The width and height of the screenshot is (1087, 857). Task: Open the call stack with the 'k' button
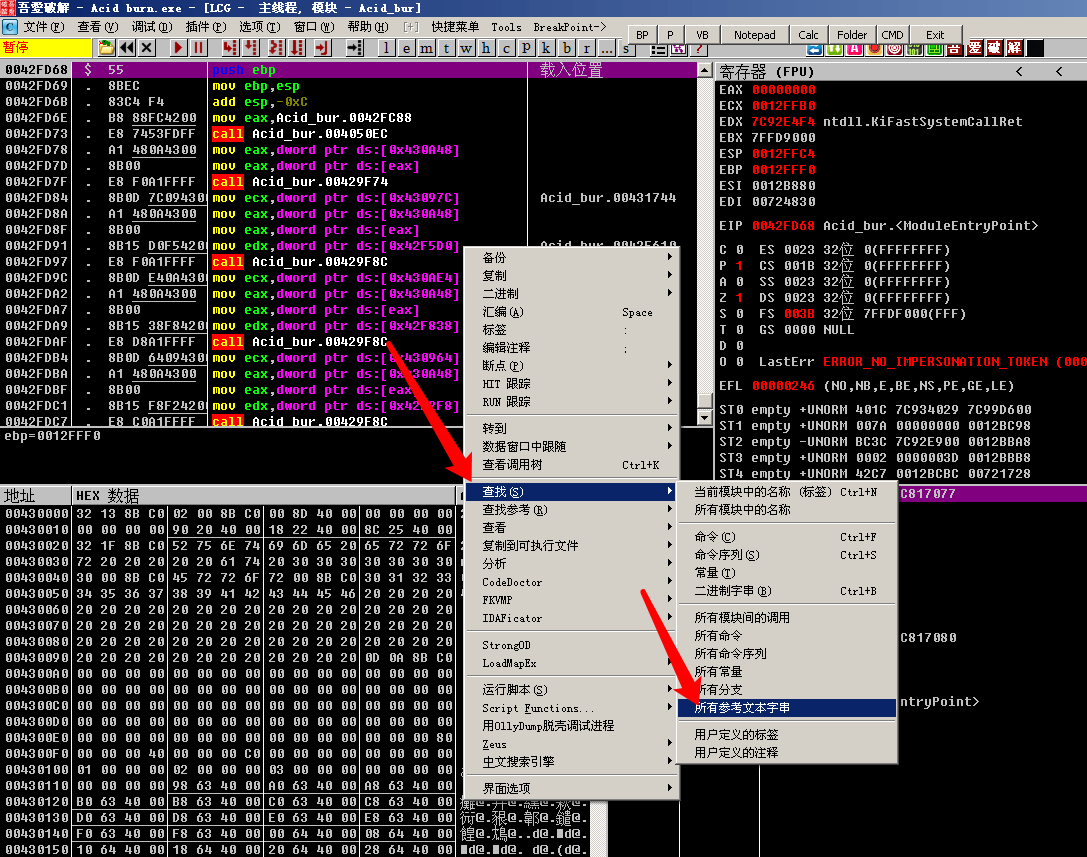point(546,48)
